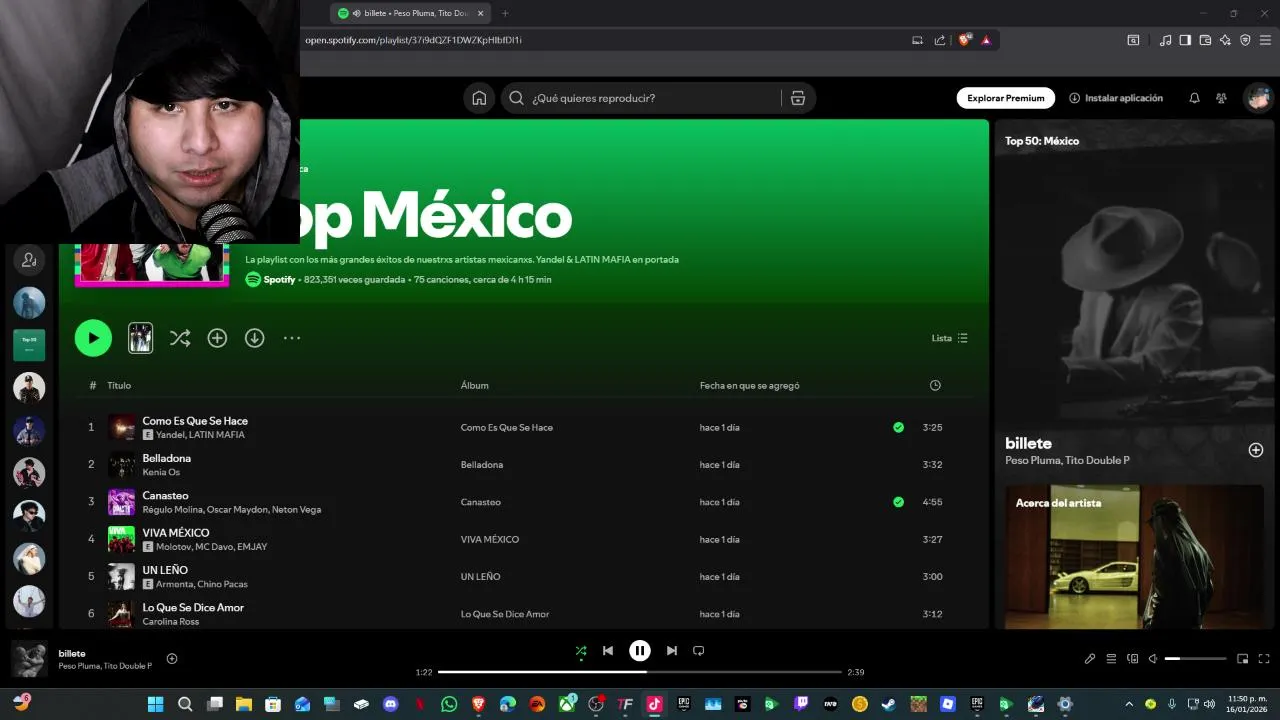
Task: Click the playlist preview thumbnail beside play button
Action: pyautogui.click(x=141, y=338)
